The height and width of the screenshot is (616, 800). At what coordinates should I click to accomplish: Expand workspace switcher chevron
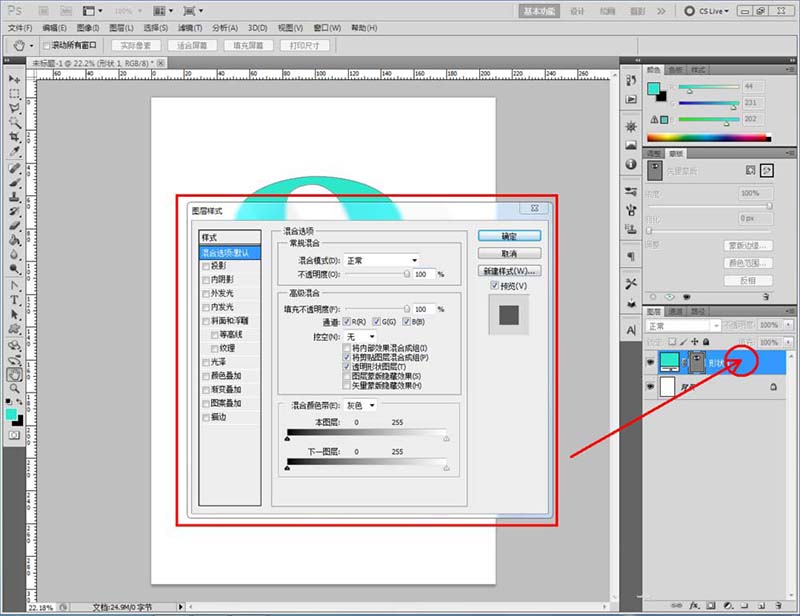pyautogui.click(x=661, y=11)
